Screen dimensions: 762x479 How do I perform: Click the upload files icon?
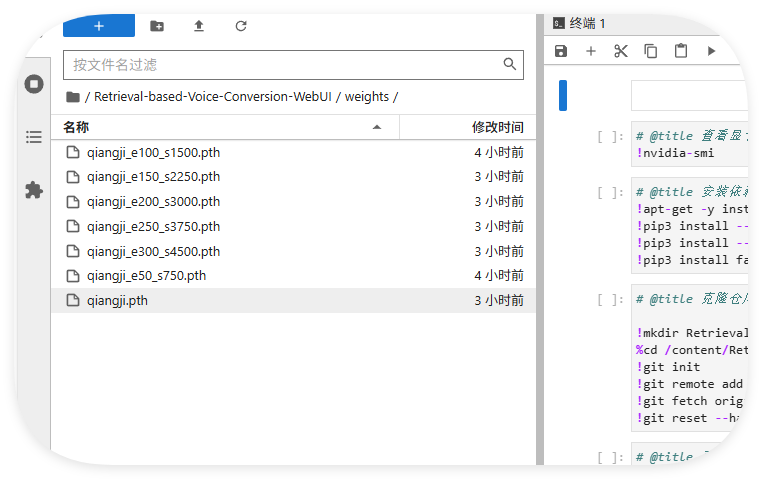(x=199, y=26)
